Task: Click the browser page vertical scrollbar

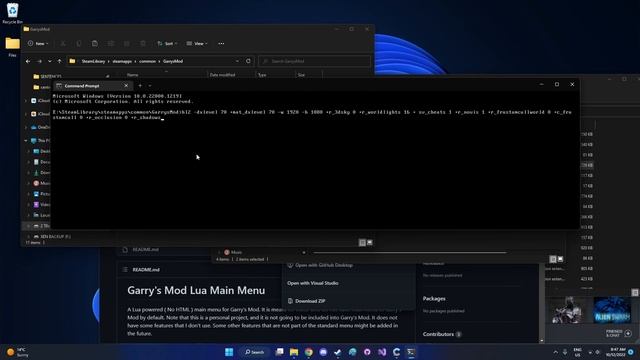Action: 542,302
